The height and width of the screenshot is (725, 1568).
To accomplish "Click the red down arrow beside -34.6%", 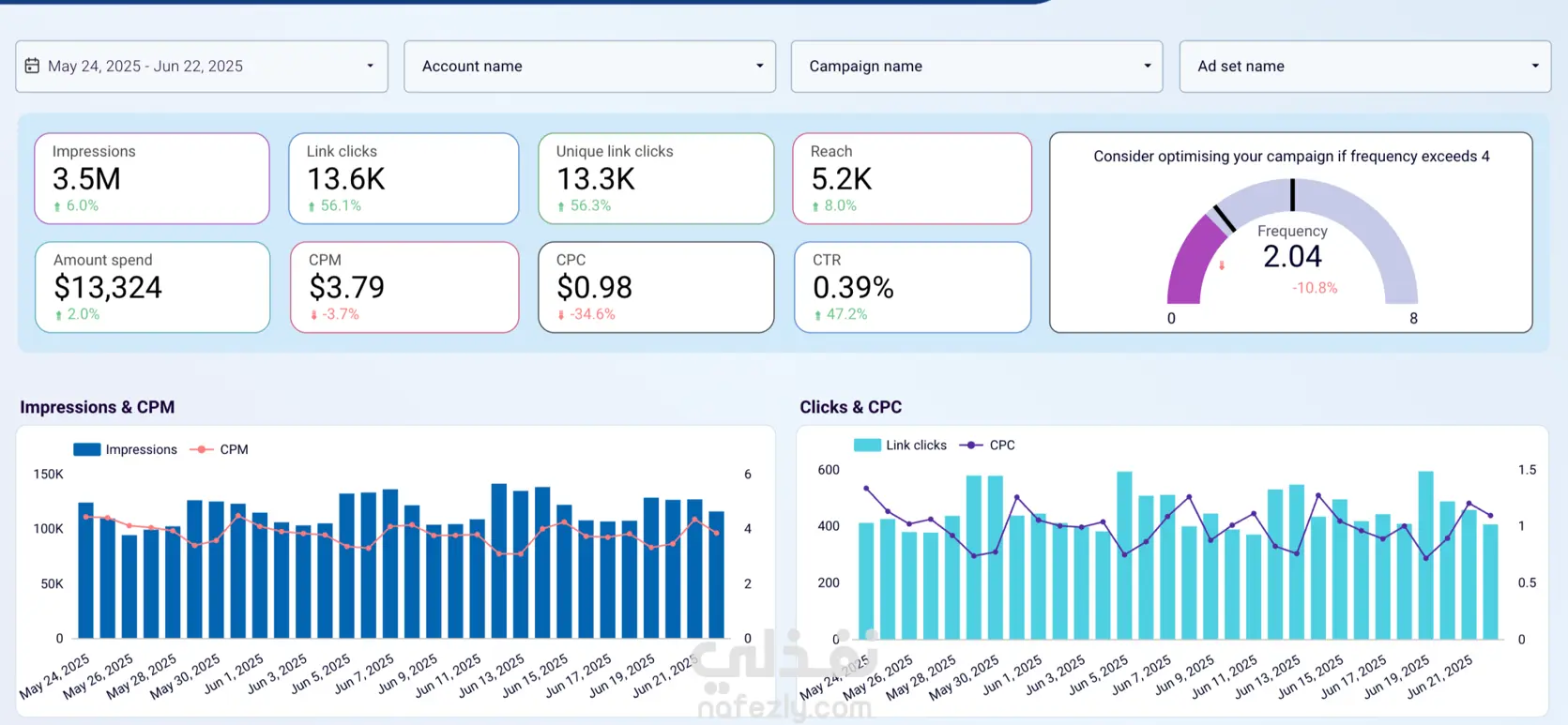I will (561, 315).
